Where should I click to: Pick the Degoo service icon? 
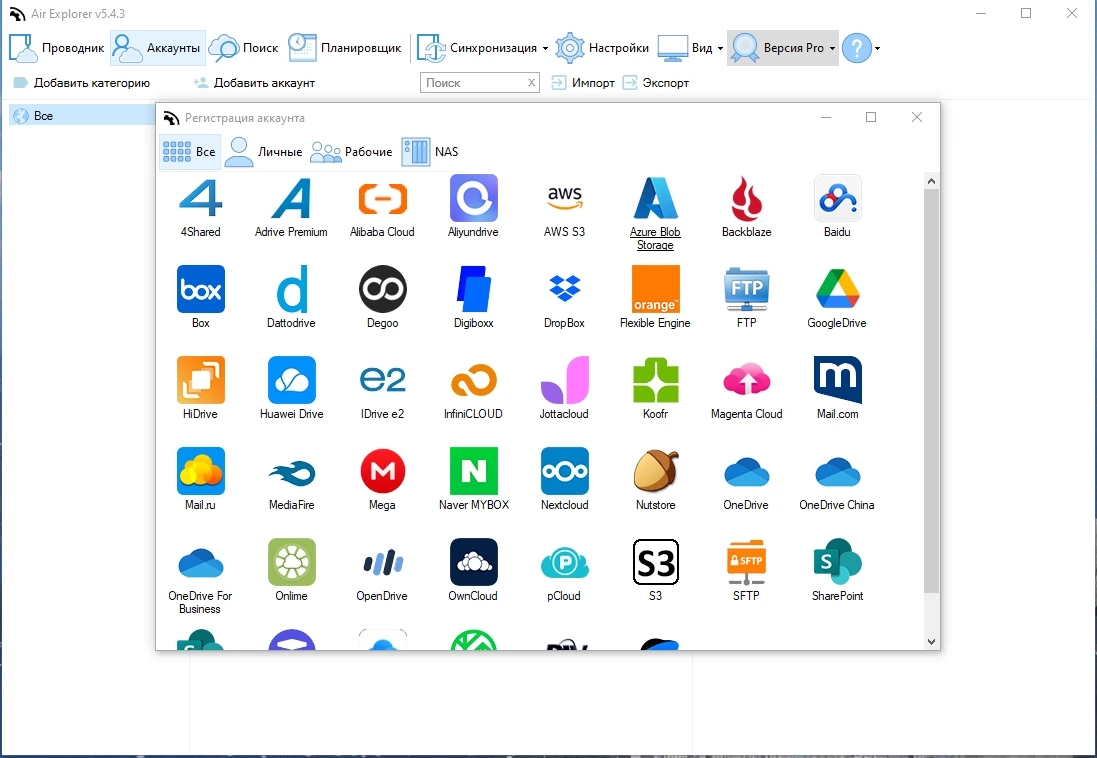pos(383,289)
